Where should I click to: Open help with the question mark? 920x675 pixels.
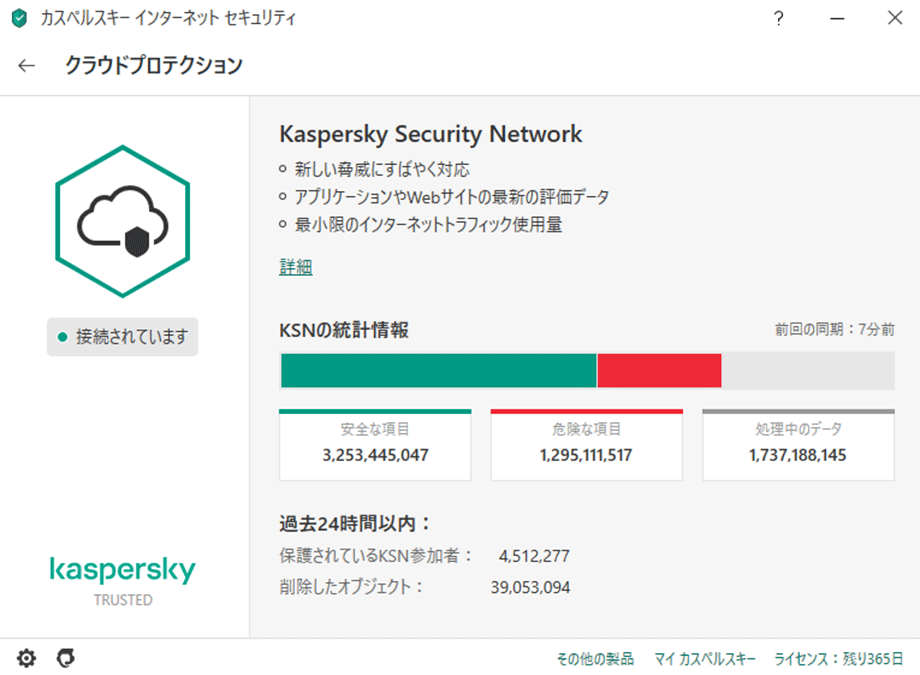[779, 18]
